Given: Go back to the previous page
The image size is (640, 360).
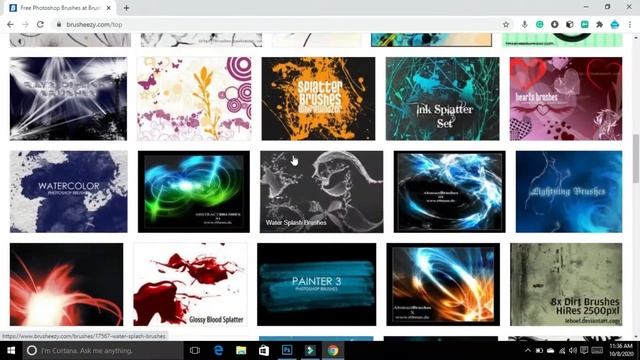Looking at the screenshot, I should pyautogui.click(x=10, y=24).
